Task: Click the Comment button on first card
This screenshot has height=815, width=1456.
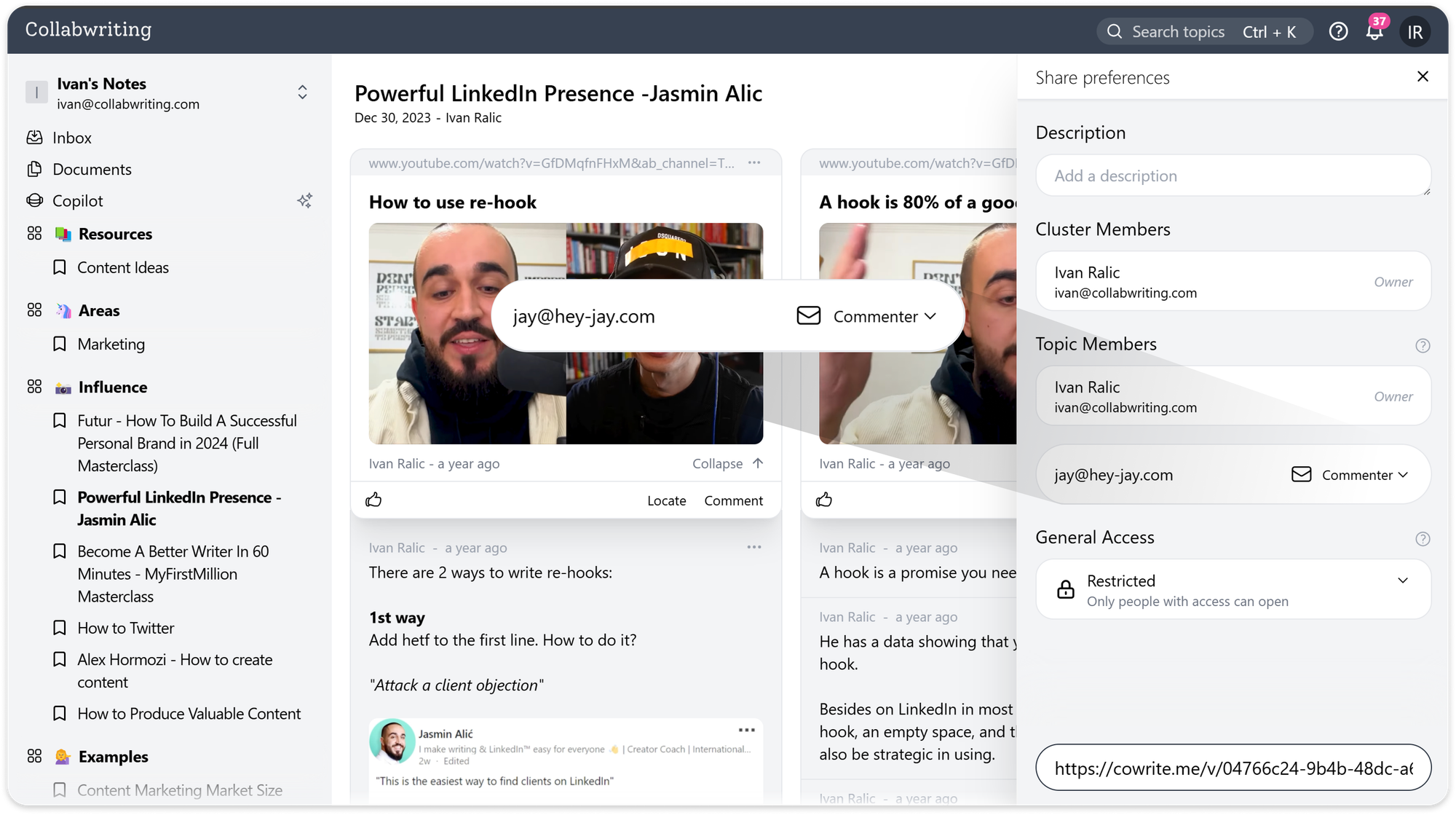Action: coord(733,500)
